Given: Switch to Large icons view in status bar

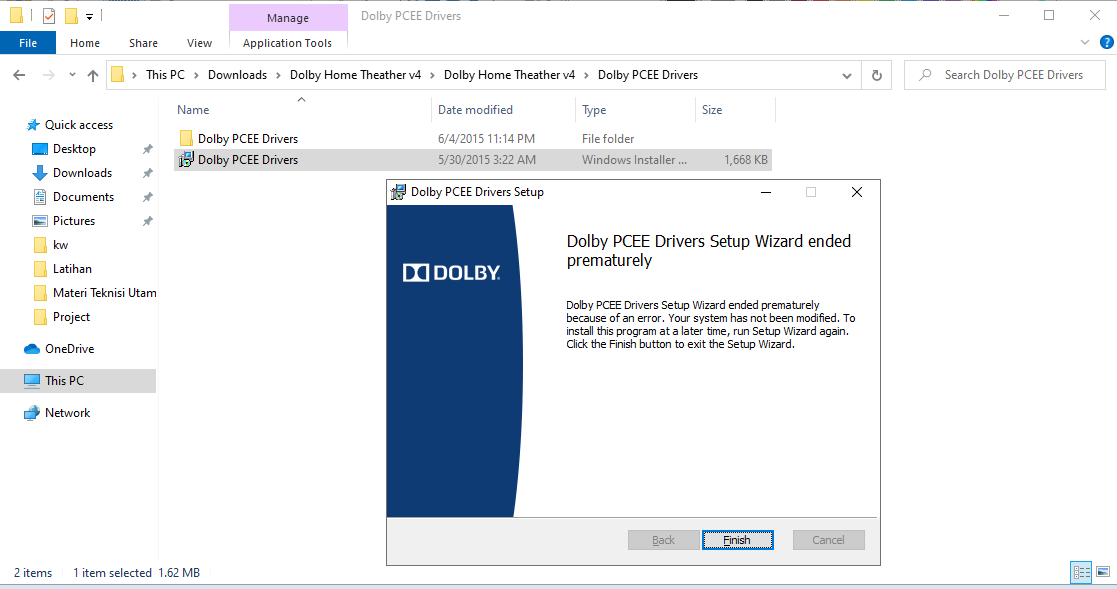Looking at the screenshot, I should coord(1103,572).
